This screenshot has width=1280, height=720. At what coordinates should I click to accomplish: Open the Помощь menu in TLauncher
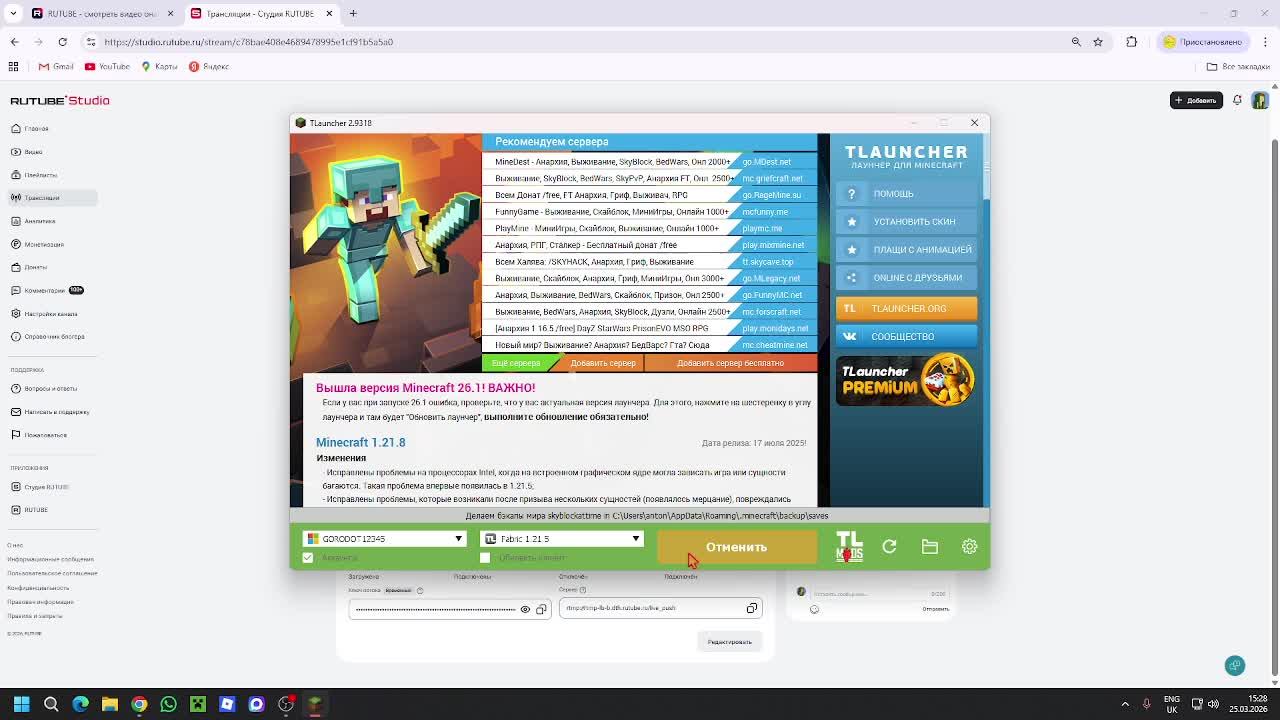click(x=906, y=194)
